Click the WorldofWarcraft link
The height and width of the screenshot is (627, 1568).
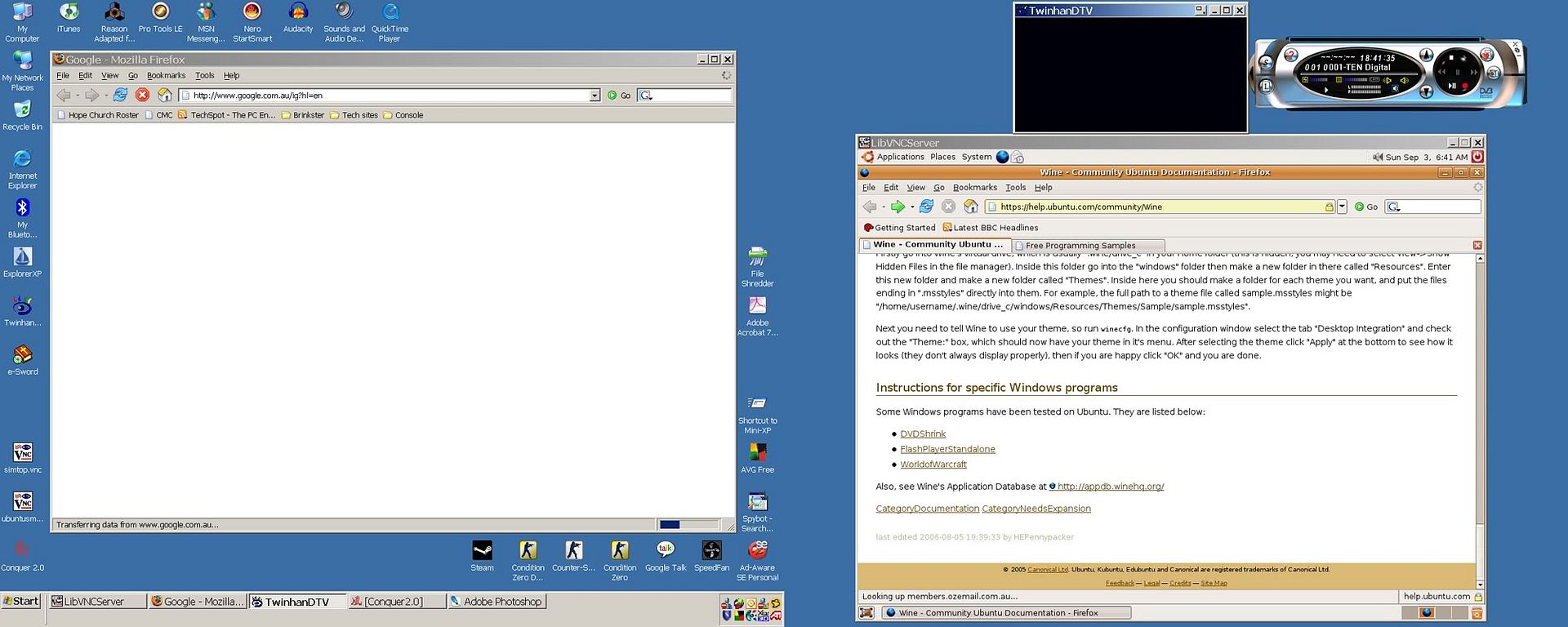[933, 464]
